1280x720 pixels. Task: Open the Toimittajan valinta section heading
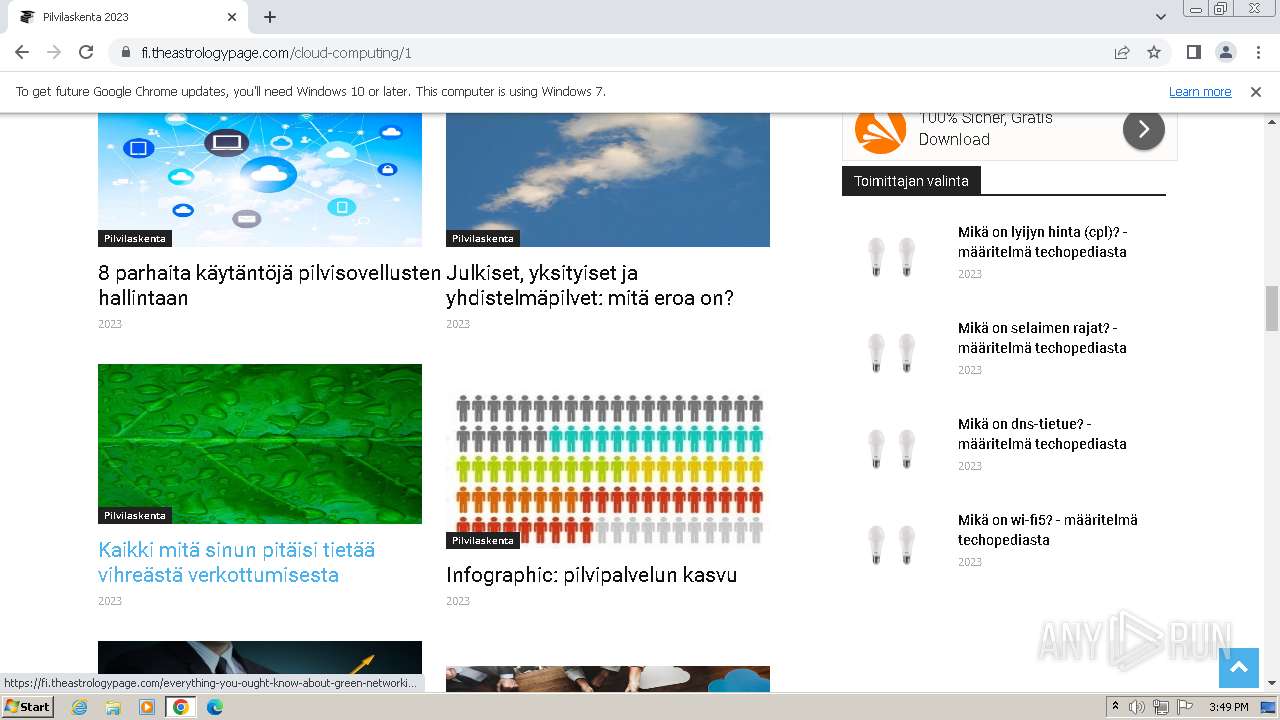[x=911, y=181]
